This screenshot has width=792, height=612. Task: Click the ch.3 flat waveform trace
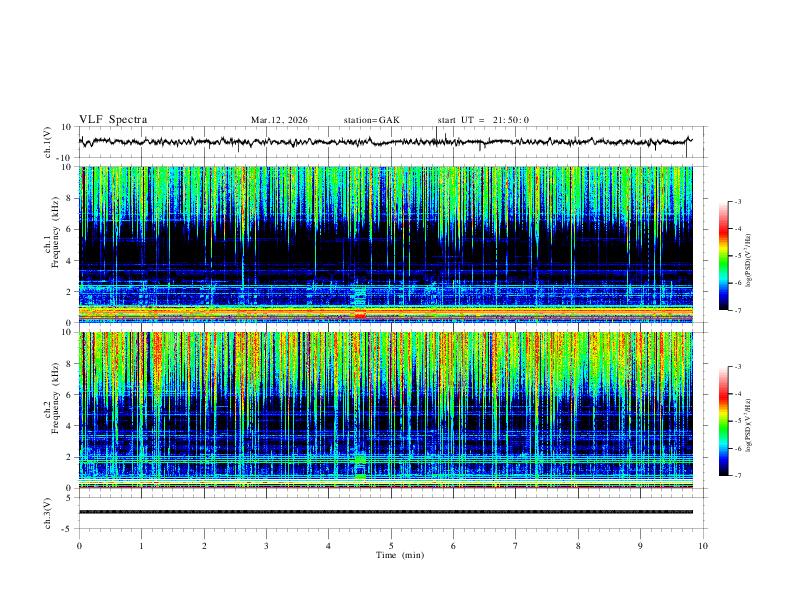[x=386, y=512]
